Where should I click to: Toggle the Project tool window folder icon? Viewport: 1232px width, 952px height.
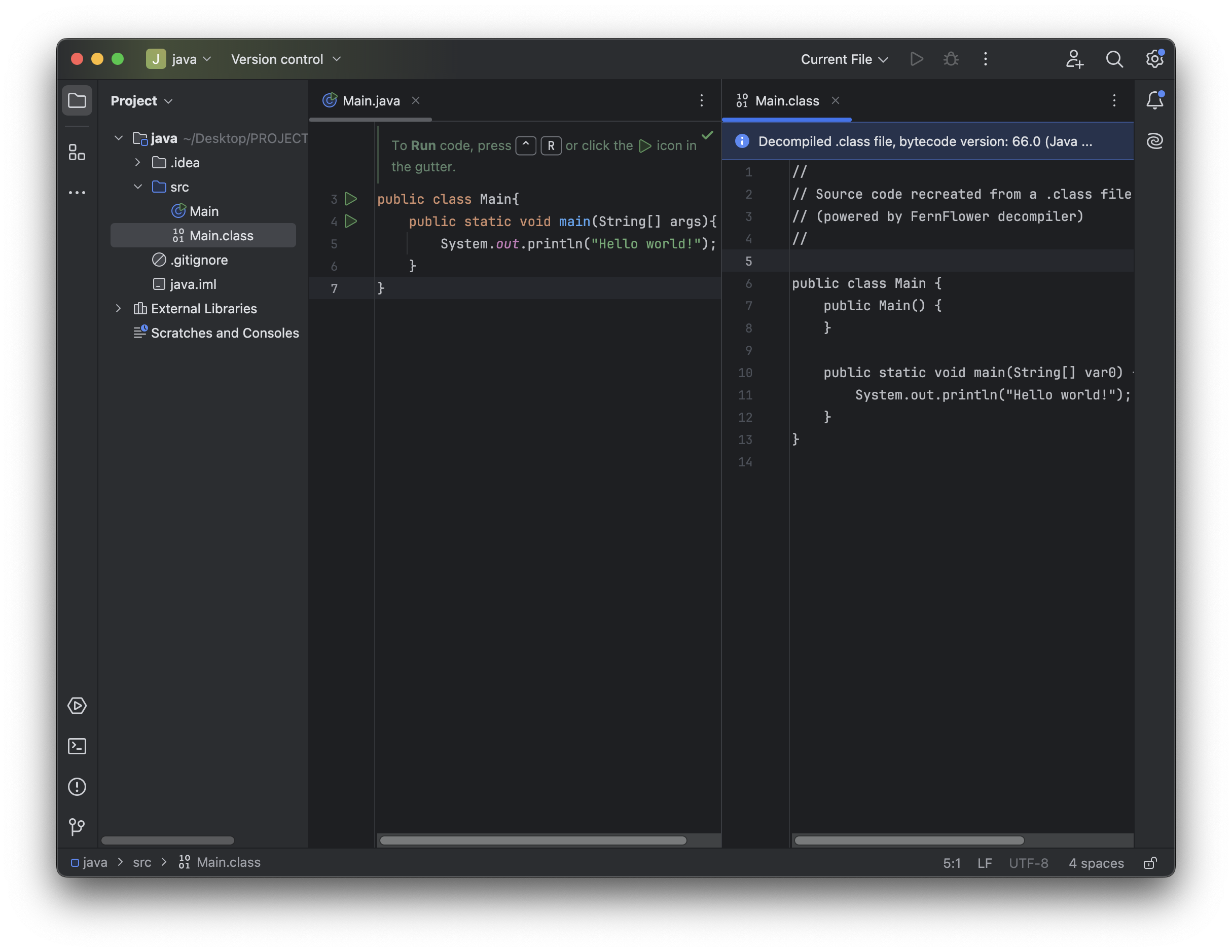tap(77, 101)
